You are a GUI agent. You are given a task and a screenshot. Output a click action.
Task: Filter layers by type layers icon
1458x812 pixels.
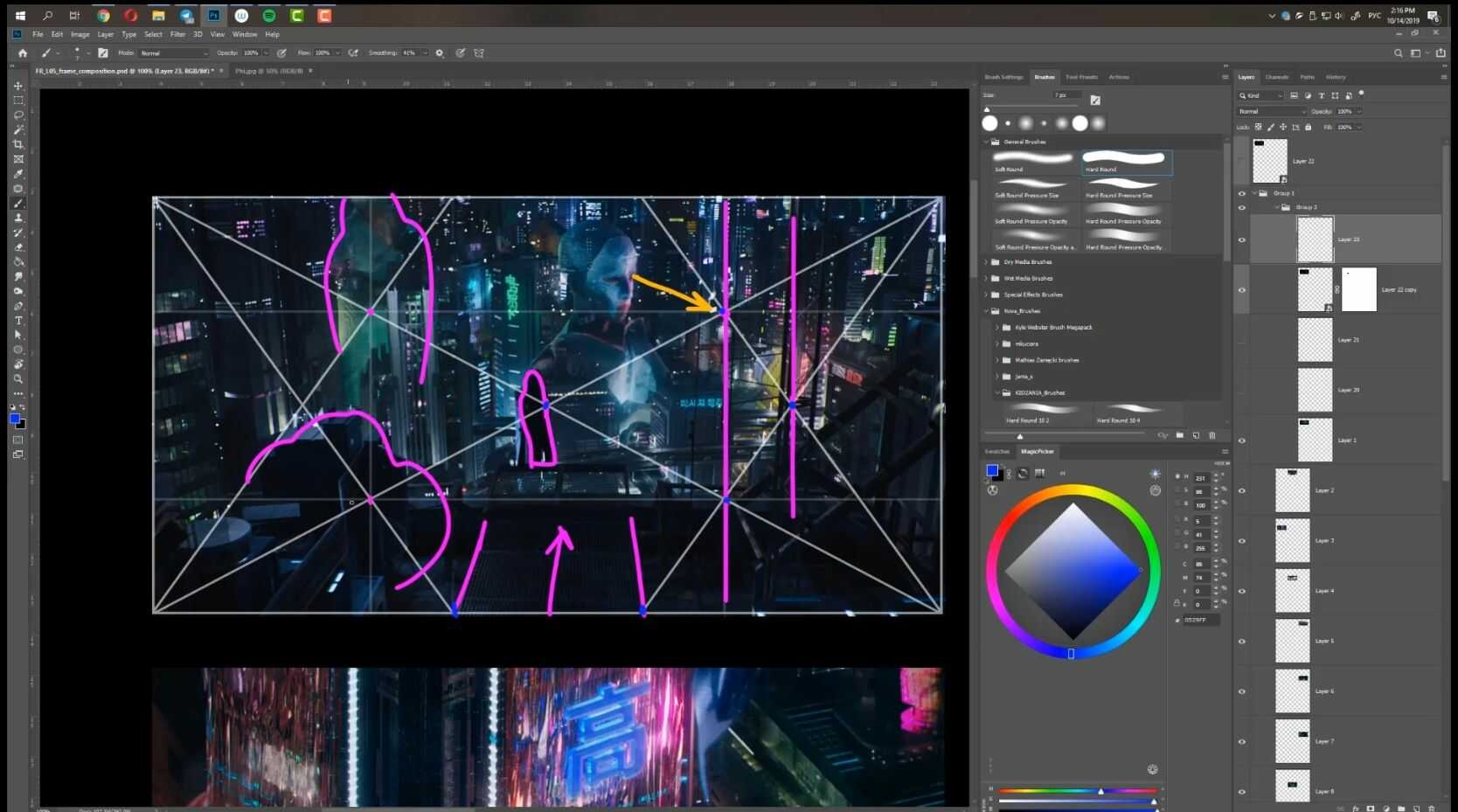[x=1322, y=95]
